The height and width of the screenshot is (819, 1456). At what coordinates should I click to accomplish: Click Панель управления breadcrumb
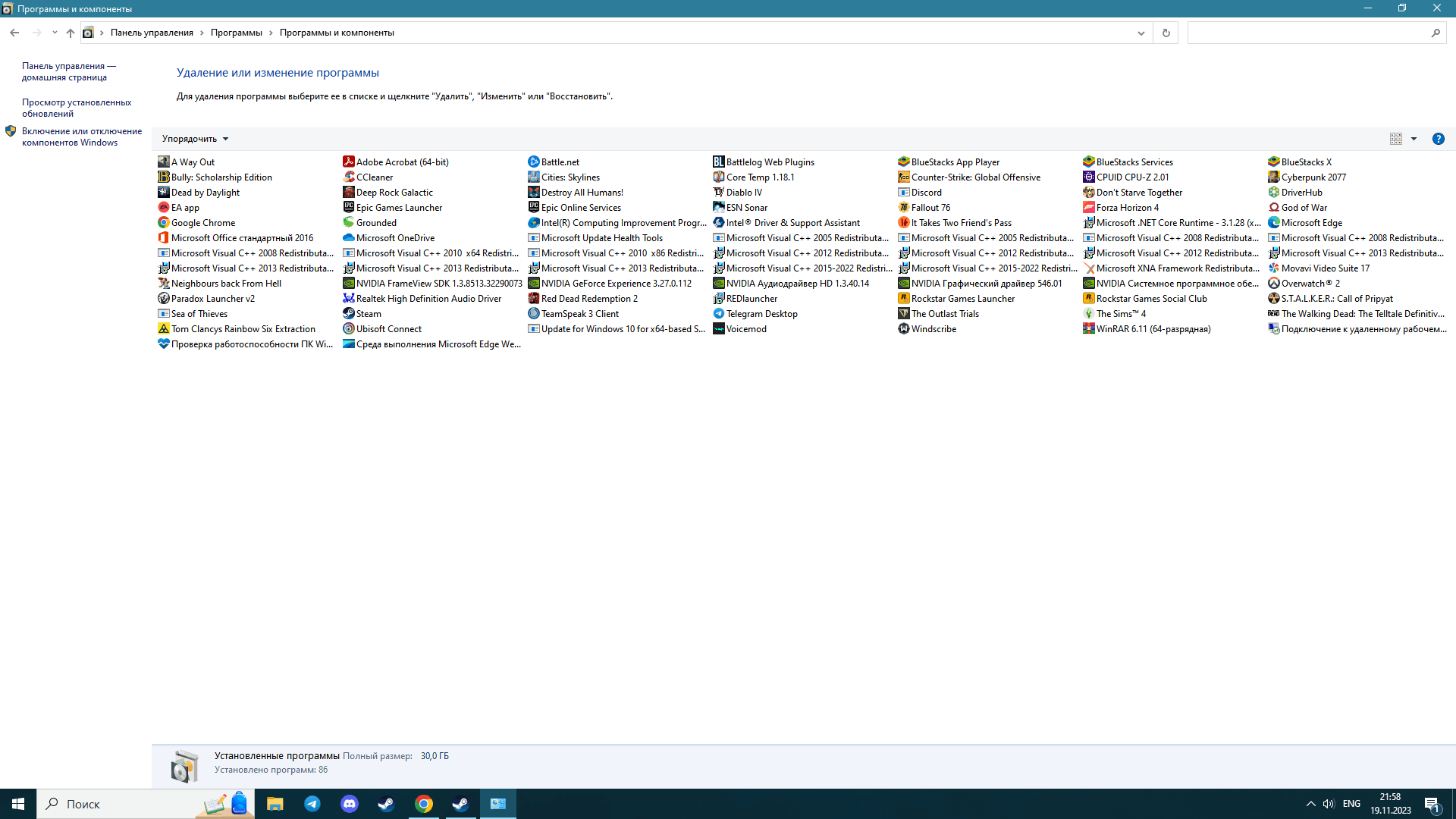(x=152, y=33)
